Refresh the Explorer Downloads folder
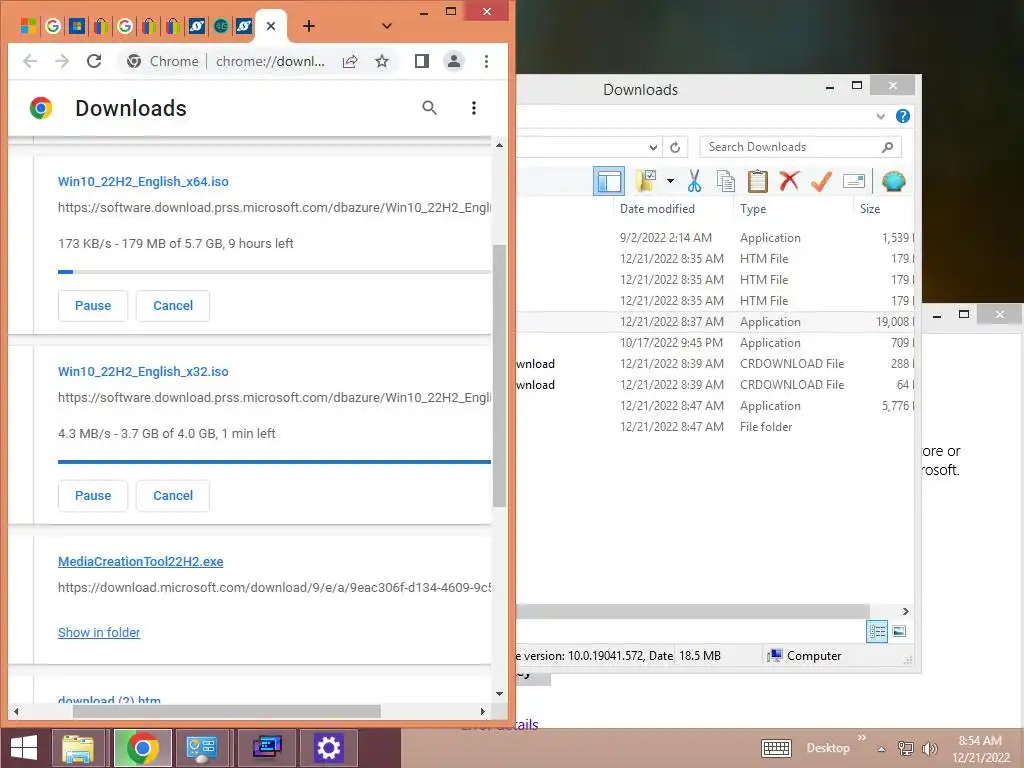Screen dimensions: 1024x768 675,147
